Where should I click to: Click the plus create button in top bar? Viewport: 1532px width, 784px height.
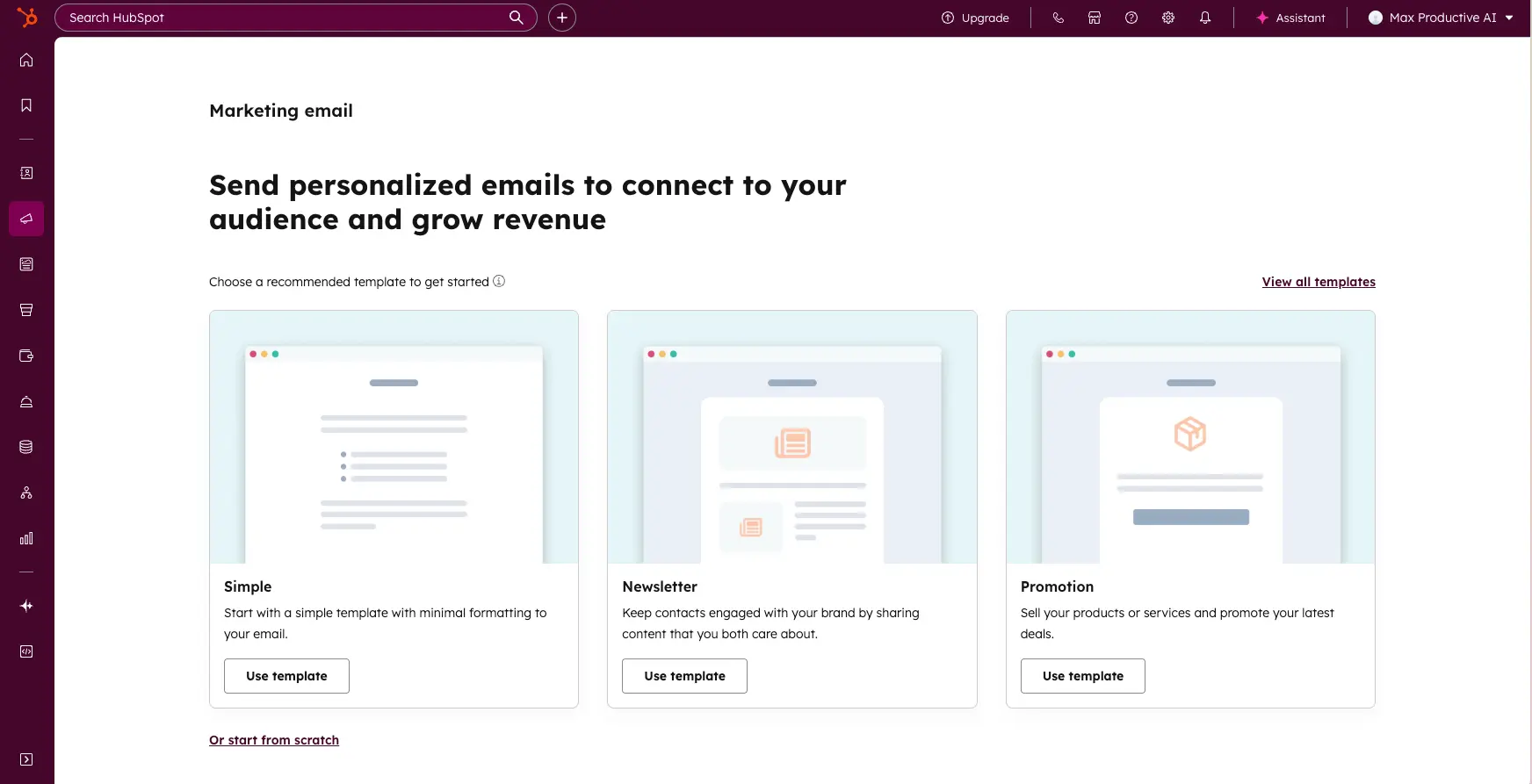coord(562,18)
